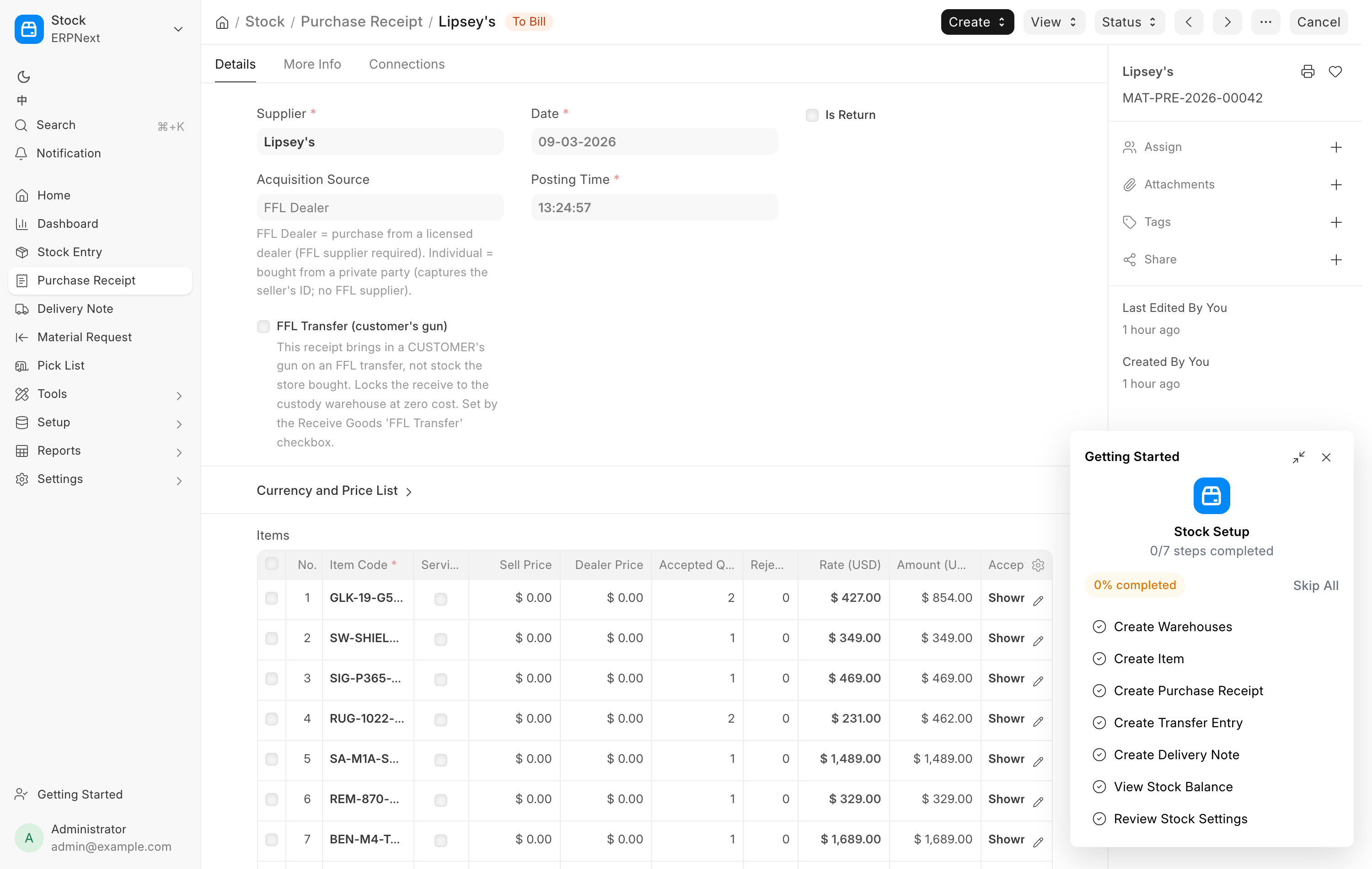
Task: Click the print icon beside Lipsey's
Action: pyautogui.click(x=1308, y=72)
